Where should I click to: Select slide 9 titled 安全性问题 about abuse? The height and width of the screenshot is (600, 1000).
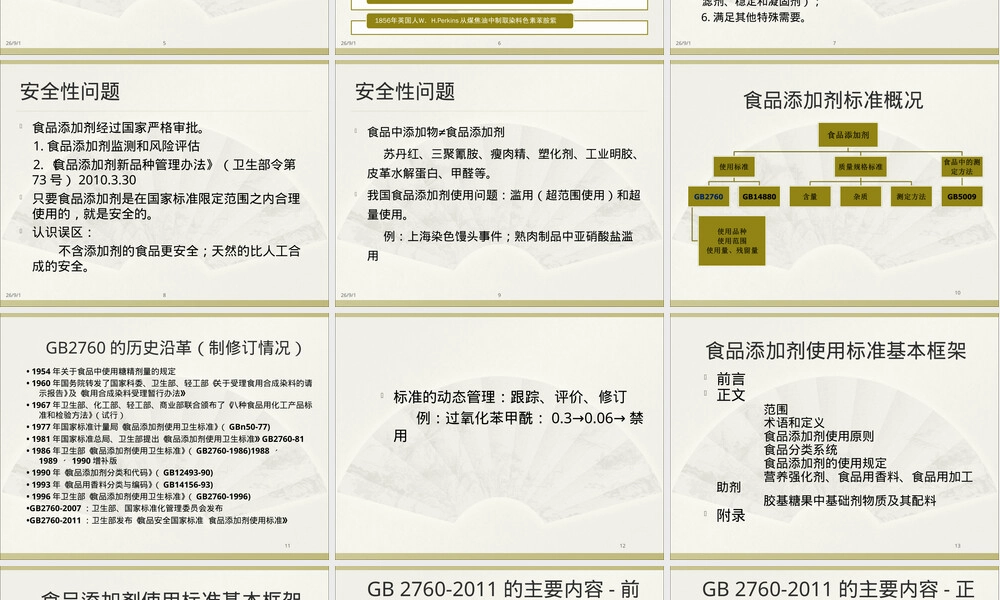point(499,183)
